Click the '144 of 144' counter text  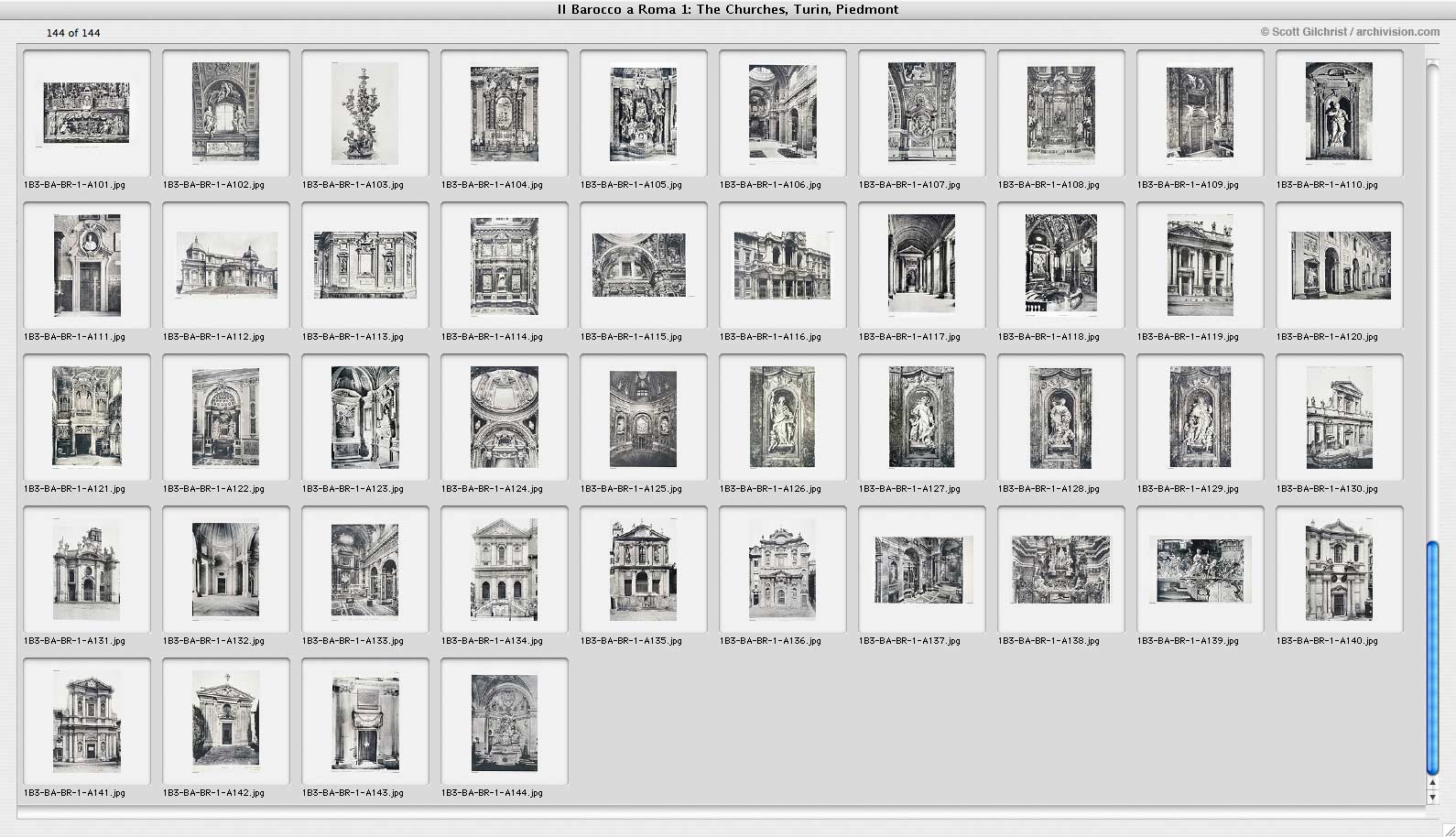73,33
